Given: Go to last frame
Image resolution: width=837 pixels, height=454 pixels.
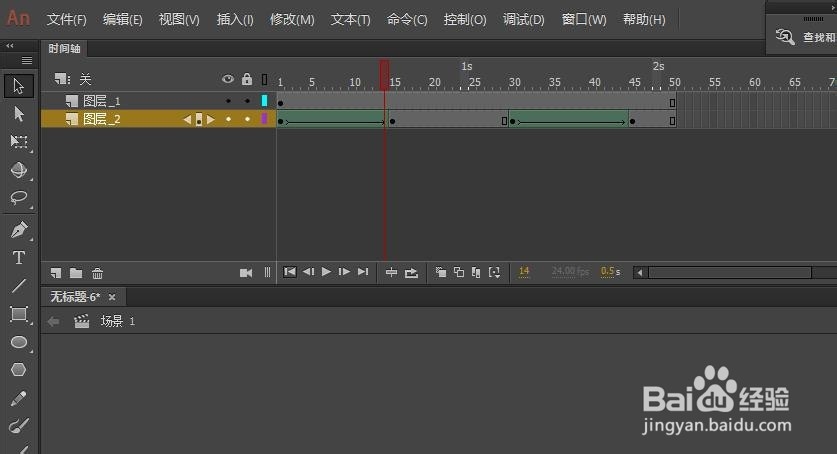Looking at the screenshot, I should 363,272.
